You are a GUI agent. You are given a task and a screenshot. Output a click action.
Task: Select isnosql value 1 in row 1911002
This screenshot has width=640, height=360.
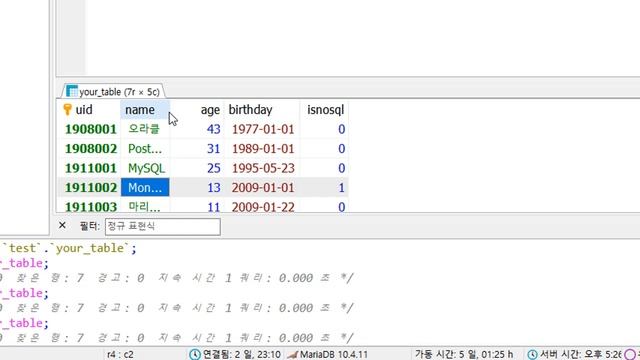[324, 187]
